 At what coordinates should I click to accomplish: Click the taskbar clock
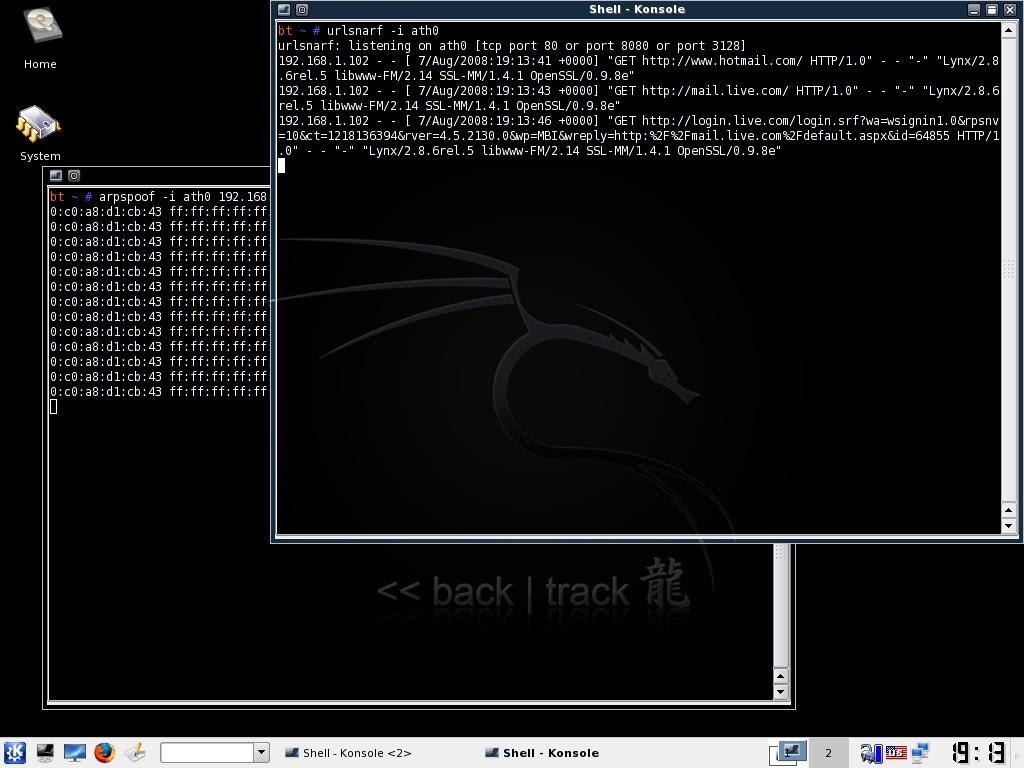[978, 753]
